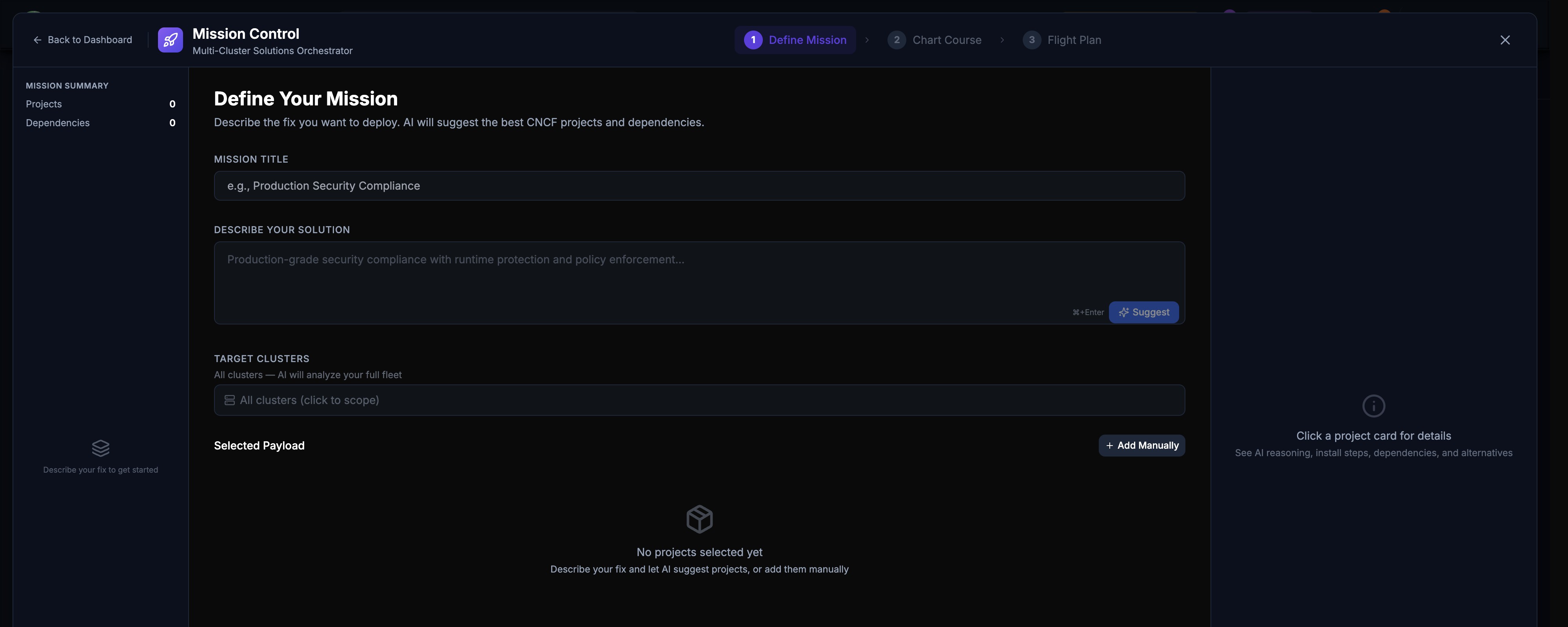Go Back to Dashboard

83,40
